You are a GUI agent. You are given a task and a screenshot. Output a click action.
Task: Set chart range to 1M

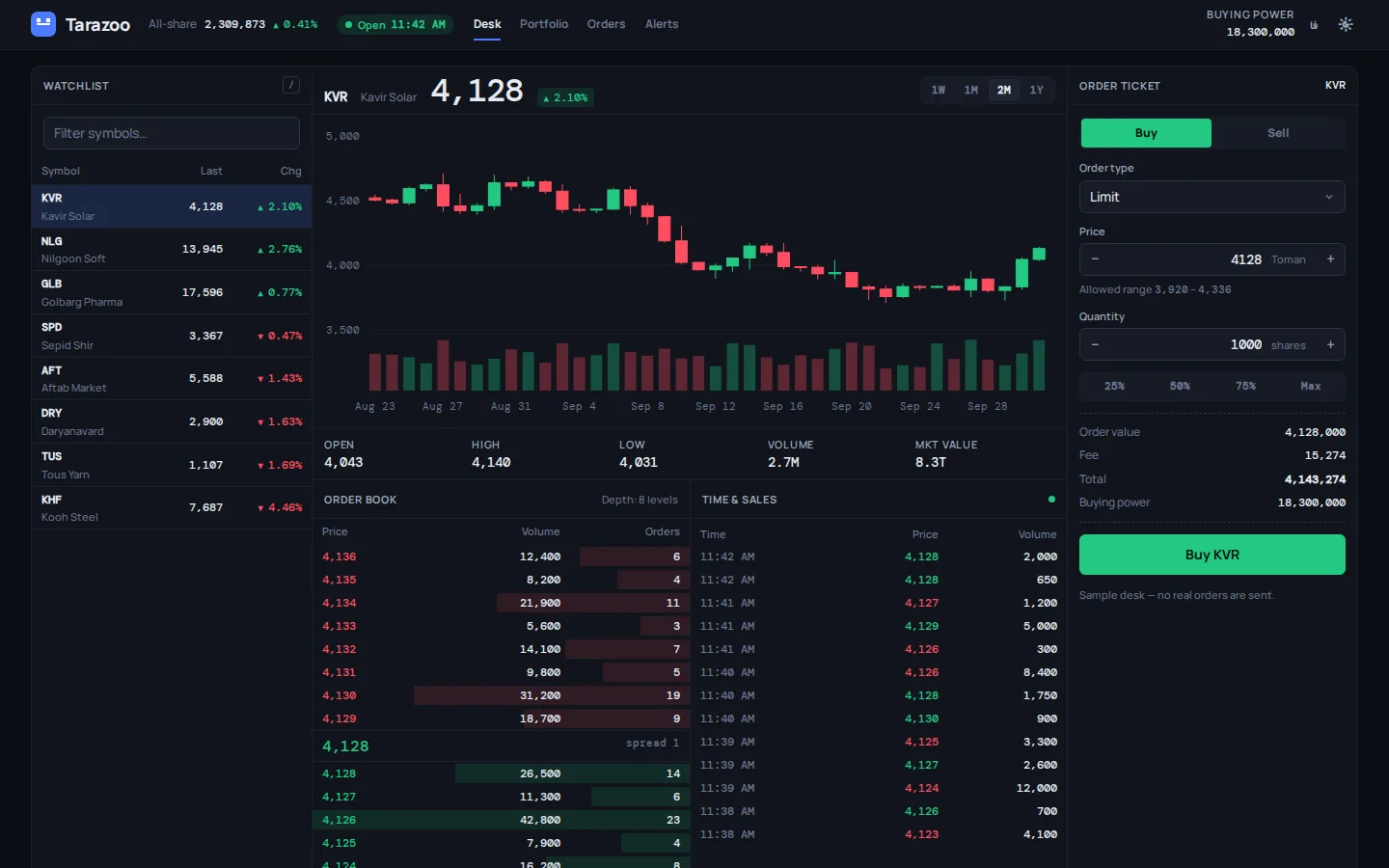click(x=970, y=90)
